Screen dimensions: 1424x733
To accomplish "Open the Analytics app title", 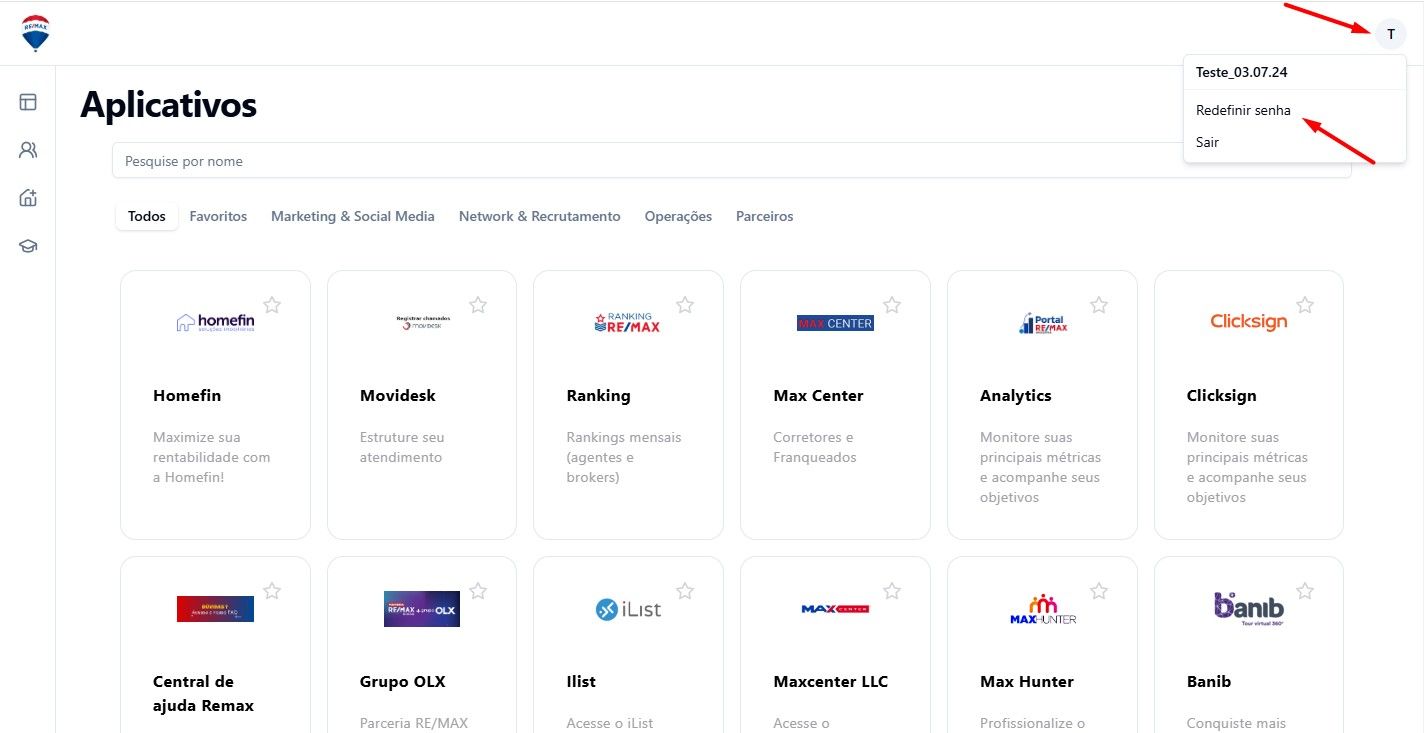I will (x=1016, y=395).
